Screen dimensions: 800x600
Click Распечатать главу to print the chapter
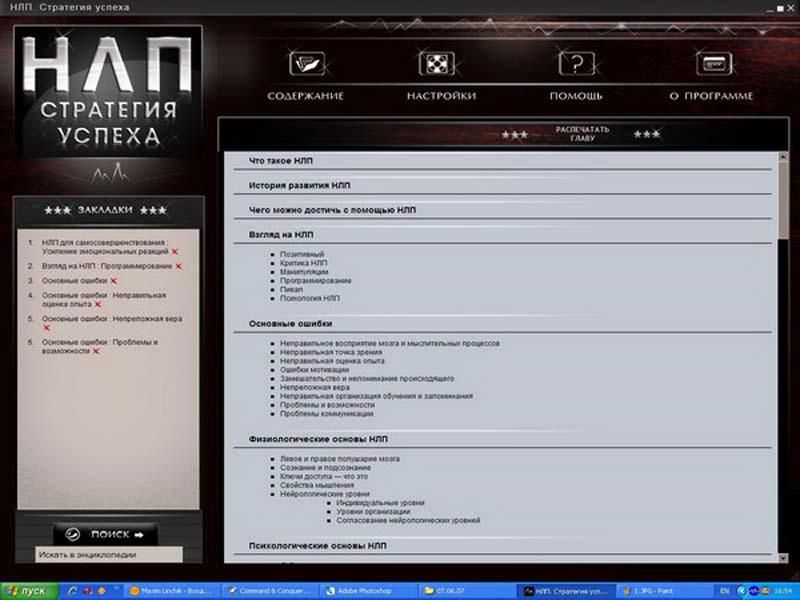coord(582,134)
